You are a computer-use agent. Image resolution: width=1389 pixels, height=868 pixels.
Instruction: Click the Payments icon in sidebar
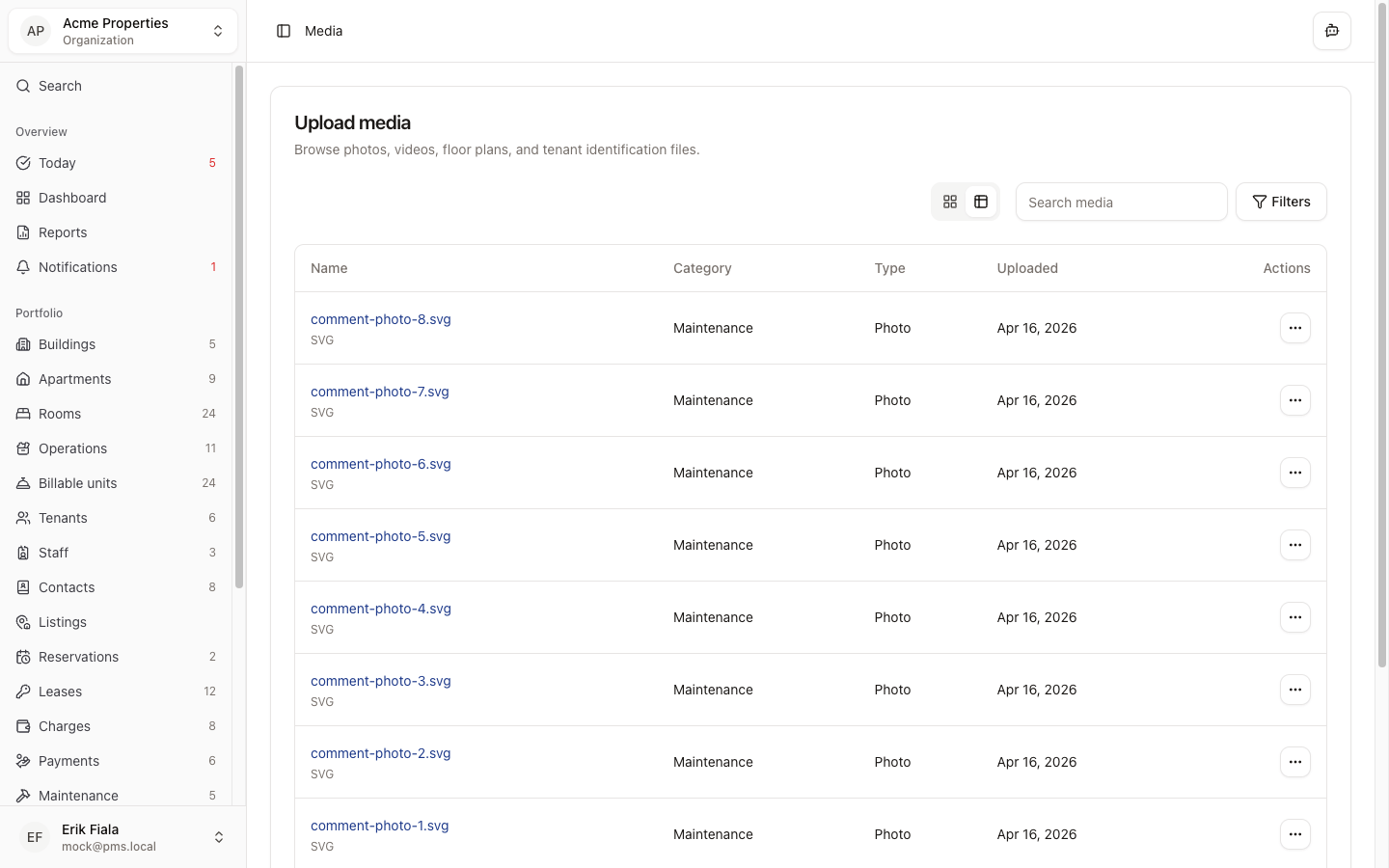tap(23, 761)
